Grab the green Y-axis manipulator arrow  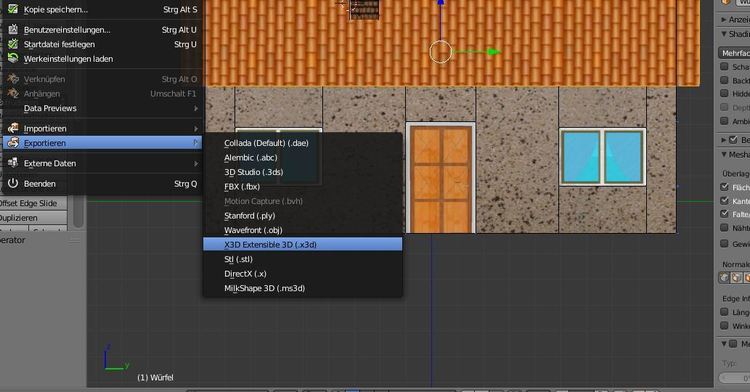point(494,52)
